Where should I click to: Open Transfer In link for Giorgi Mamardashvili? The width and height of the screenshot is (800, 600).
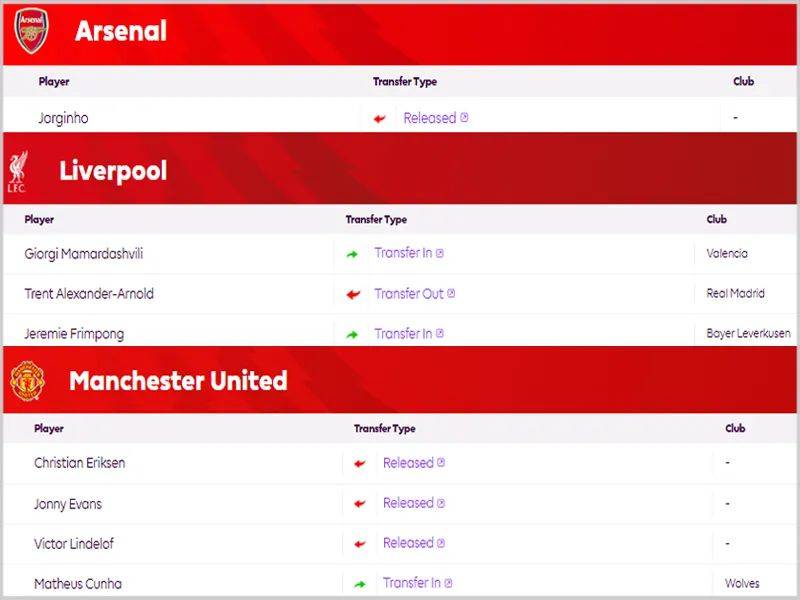tap(403, 253)
